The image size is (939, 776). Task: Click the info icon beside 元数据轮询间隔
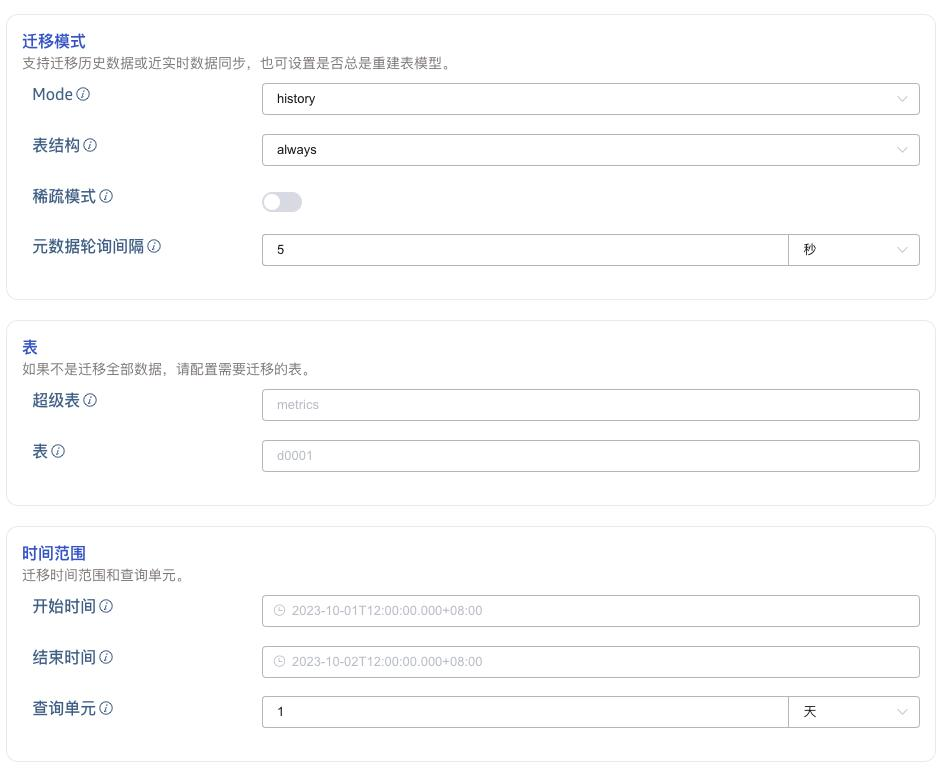click(154, 246)
